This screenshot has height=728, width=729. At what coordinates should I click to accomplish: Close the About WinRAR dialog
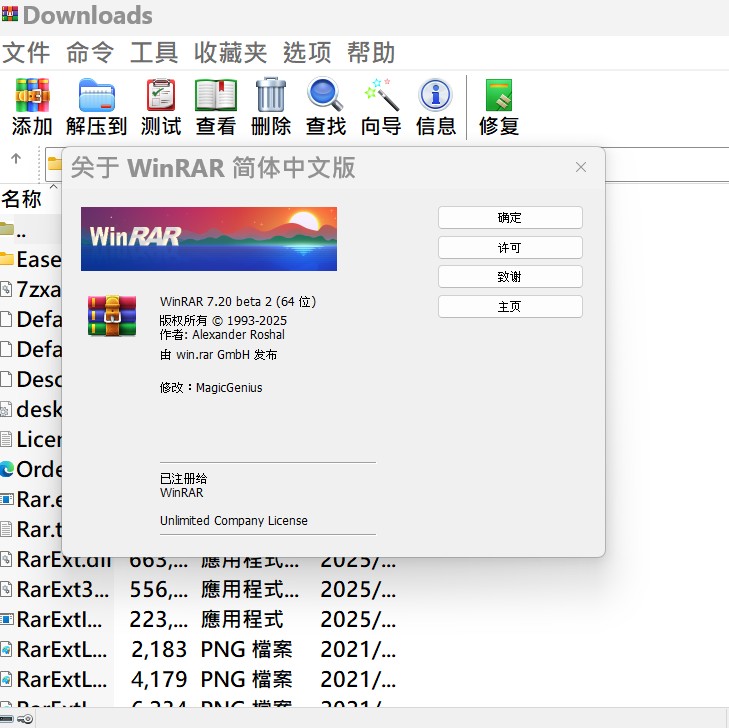pyautogui.click(x=581, y=168)
